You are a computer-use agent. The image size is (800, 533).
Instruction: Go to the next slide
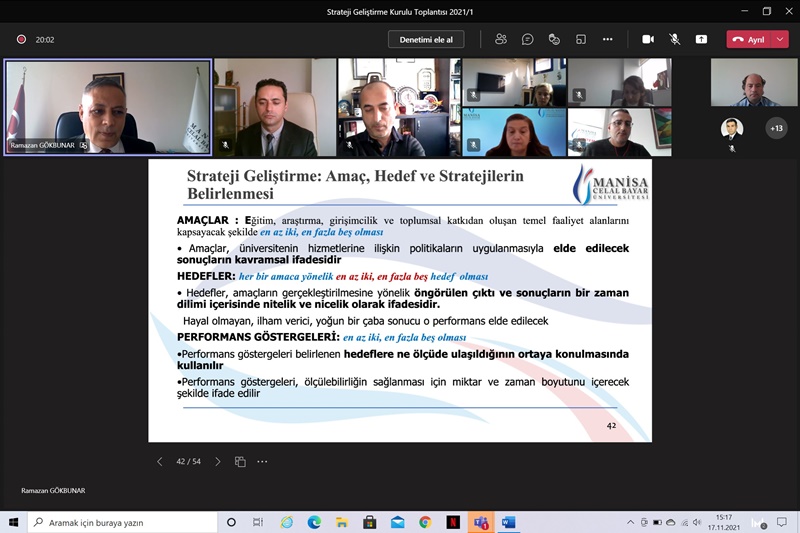218,462
